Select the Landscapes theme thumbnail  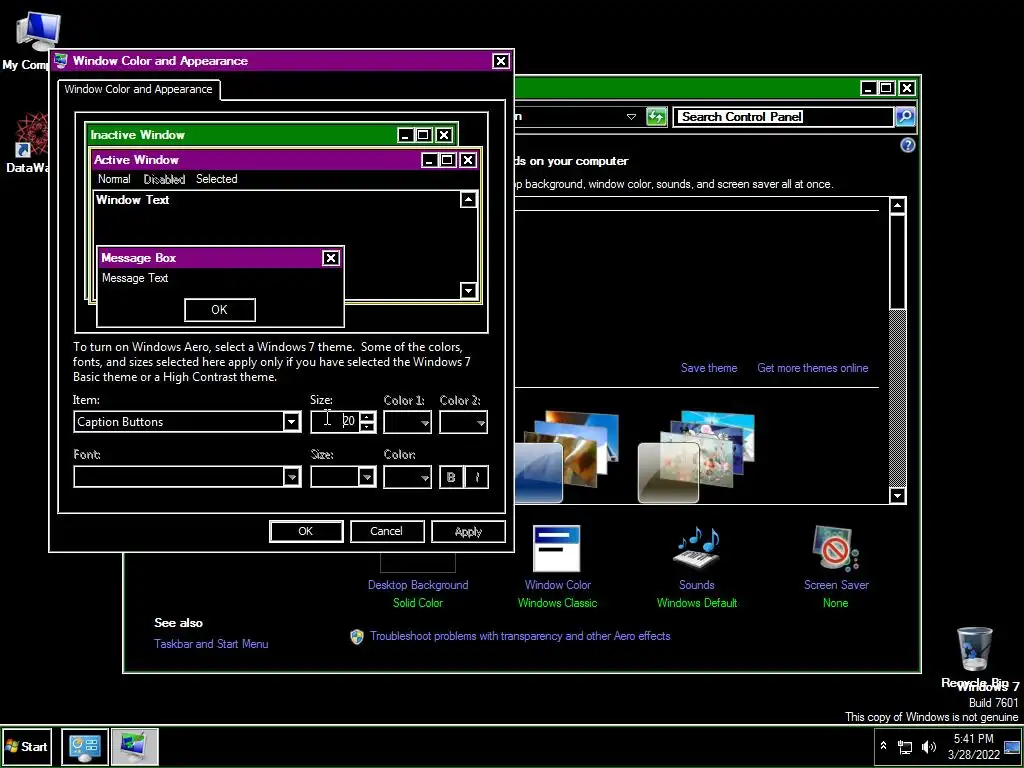[566, 456]
